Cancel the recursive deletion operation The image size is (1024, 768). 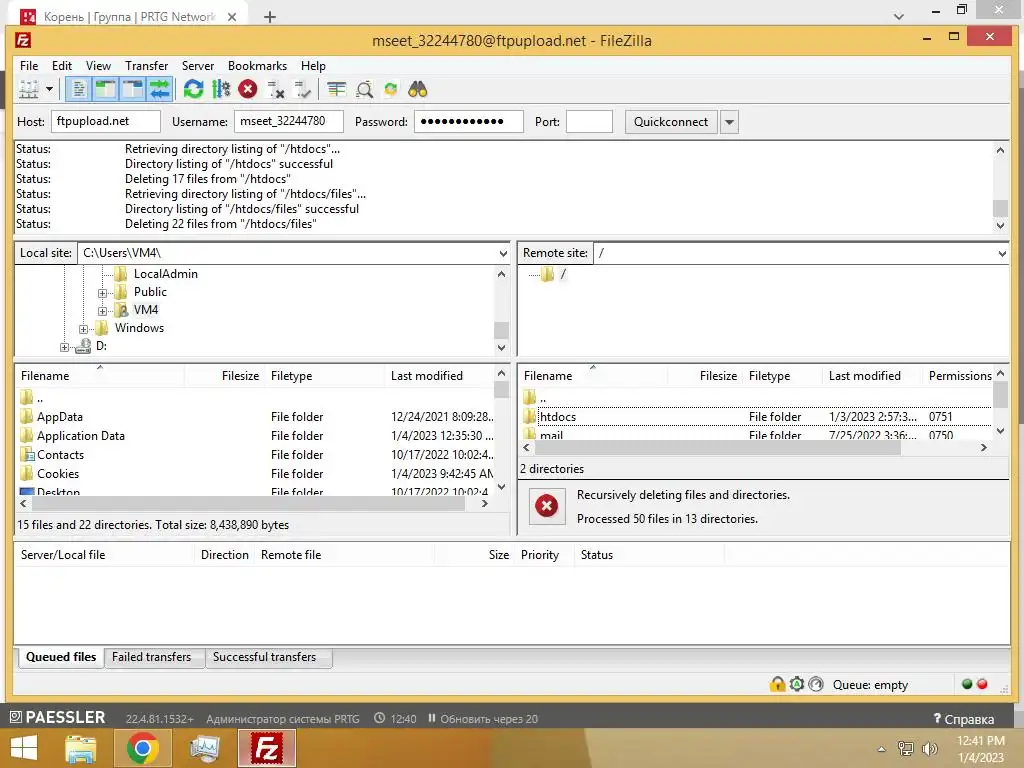(x=547, y=506)
